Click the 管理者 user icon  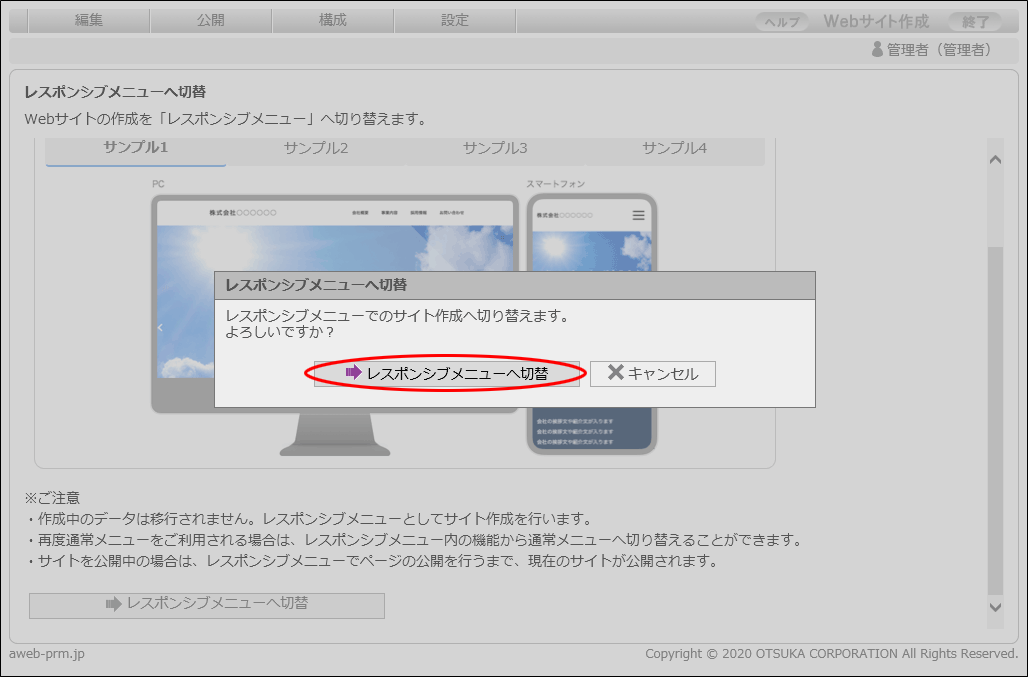pos(877,49)
